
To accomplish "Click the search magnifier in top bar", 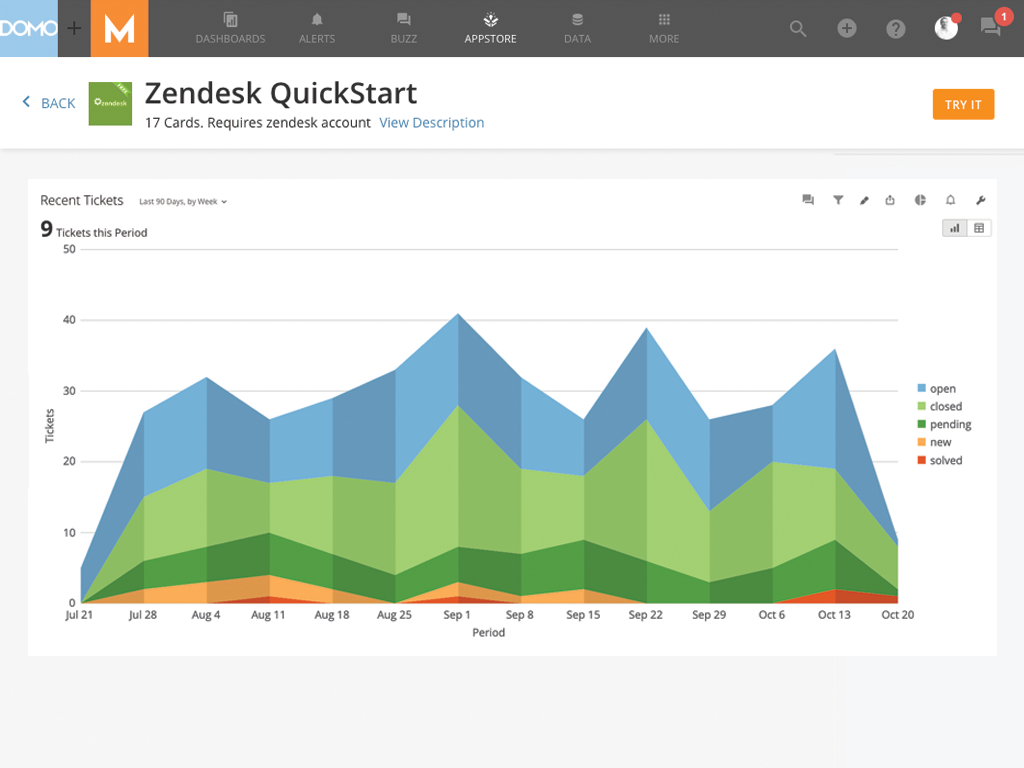I will click(x=798, y=29).
